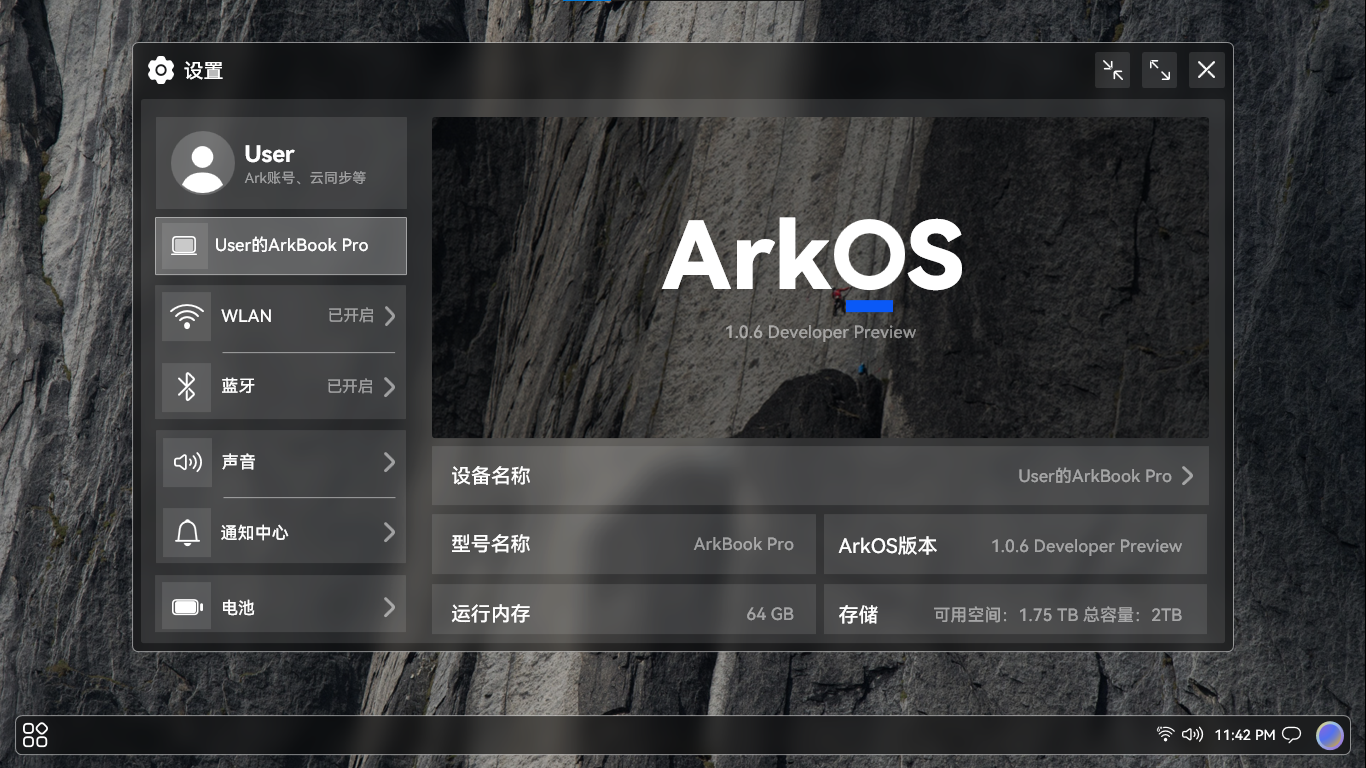Screen dimensions: 1366x768
Task: Click the taskbar wifi status icon
Action: (x=1165, y=734)
